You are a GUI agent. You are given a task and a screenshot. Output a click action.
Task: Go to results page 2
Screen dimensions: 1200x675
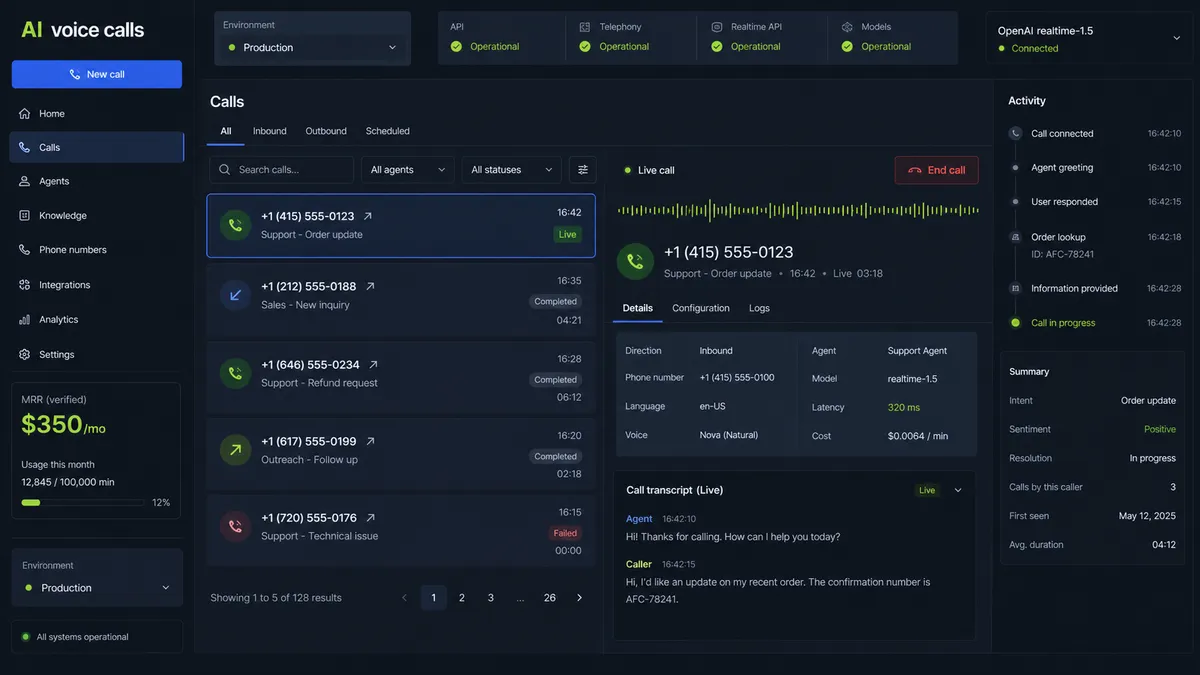[462, 598]
